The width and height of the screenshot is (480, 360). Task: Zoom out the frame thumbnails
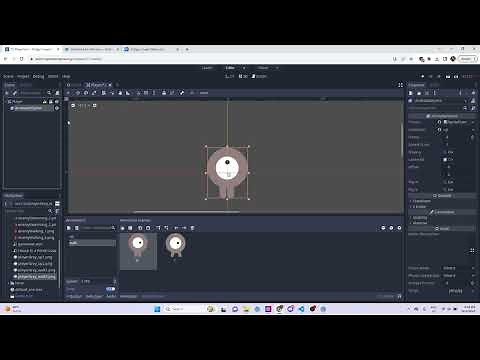point(383,228)
